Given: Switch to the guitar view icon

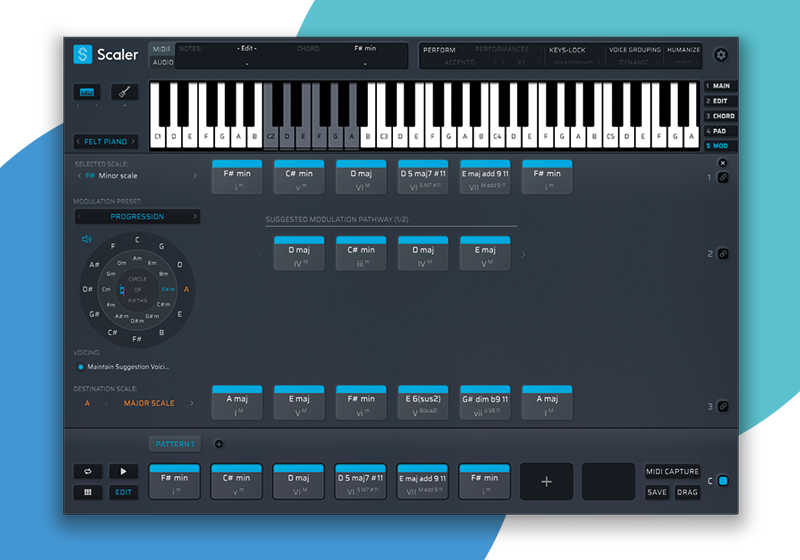Looking at the screenshot, I should pos(124,92).
